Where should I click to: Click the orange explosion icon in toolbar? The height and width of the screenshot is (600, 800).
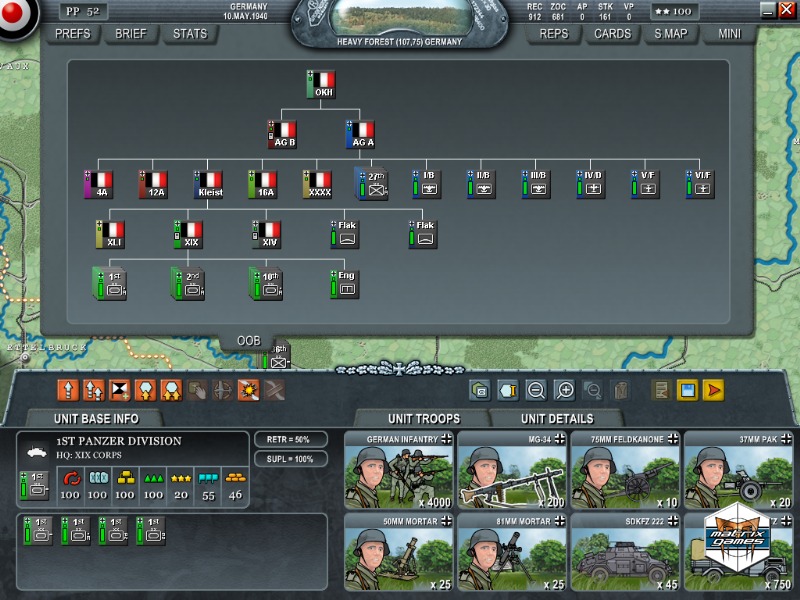(249, 389)
